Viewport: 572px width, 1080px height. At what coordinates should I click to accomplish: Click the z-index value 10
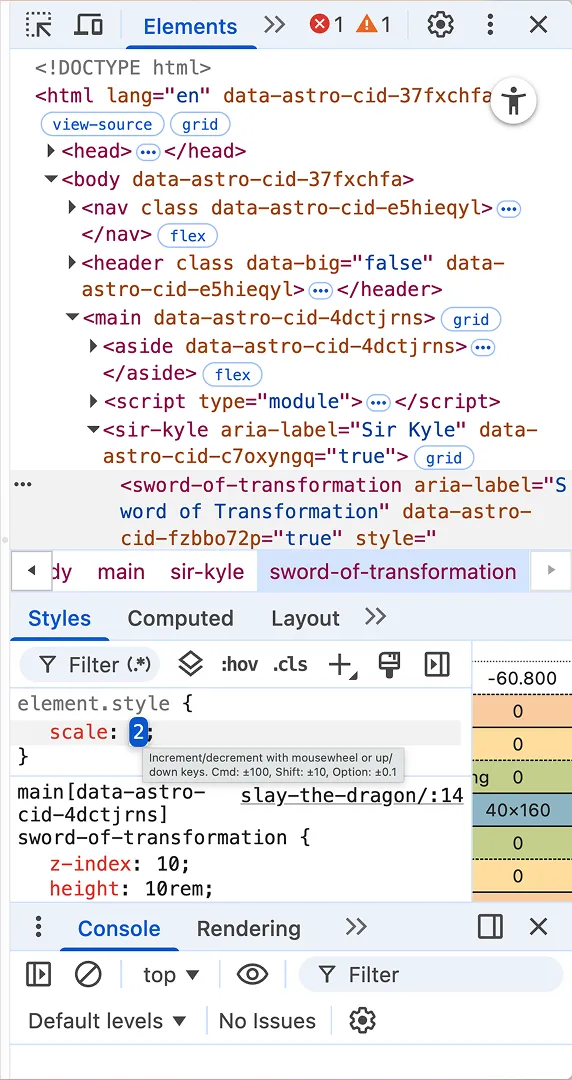(169, 862)
